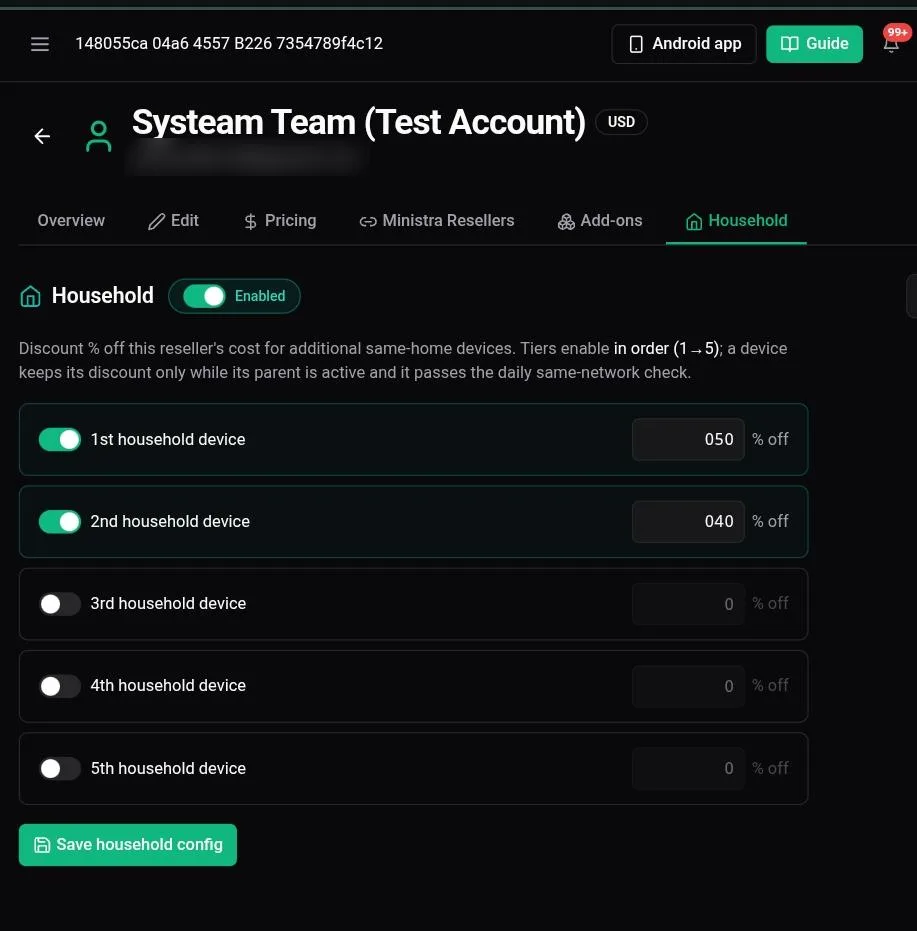Click the 4th household device label
Image resolution: width=917 pixels, height=931 pixels.
coord(168,685)
